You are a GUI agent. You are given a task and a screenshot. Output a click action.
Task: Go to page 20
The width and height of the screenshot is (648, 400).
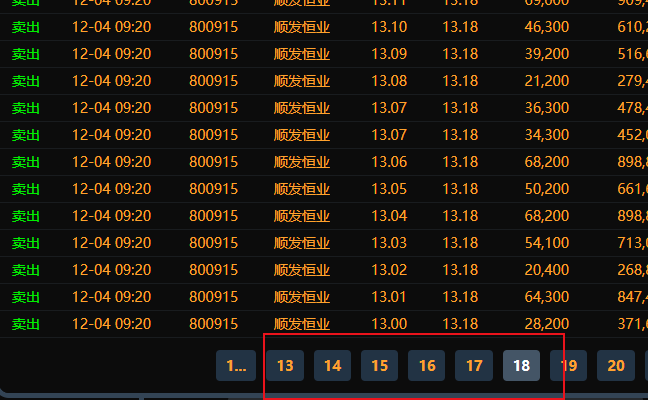tap(616, 366)
